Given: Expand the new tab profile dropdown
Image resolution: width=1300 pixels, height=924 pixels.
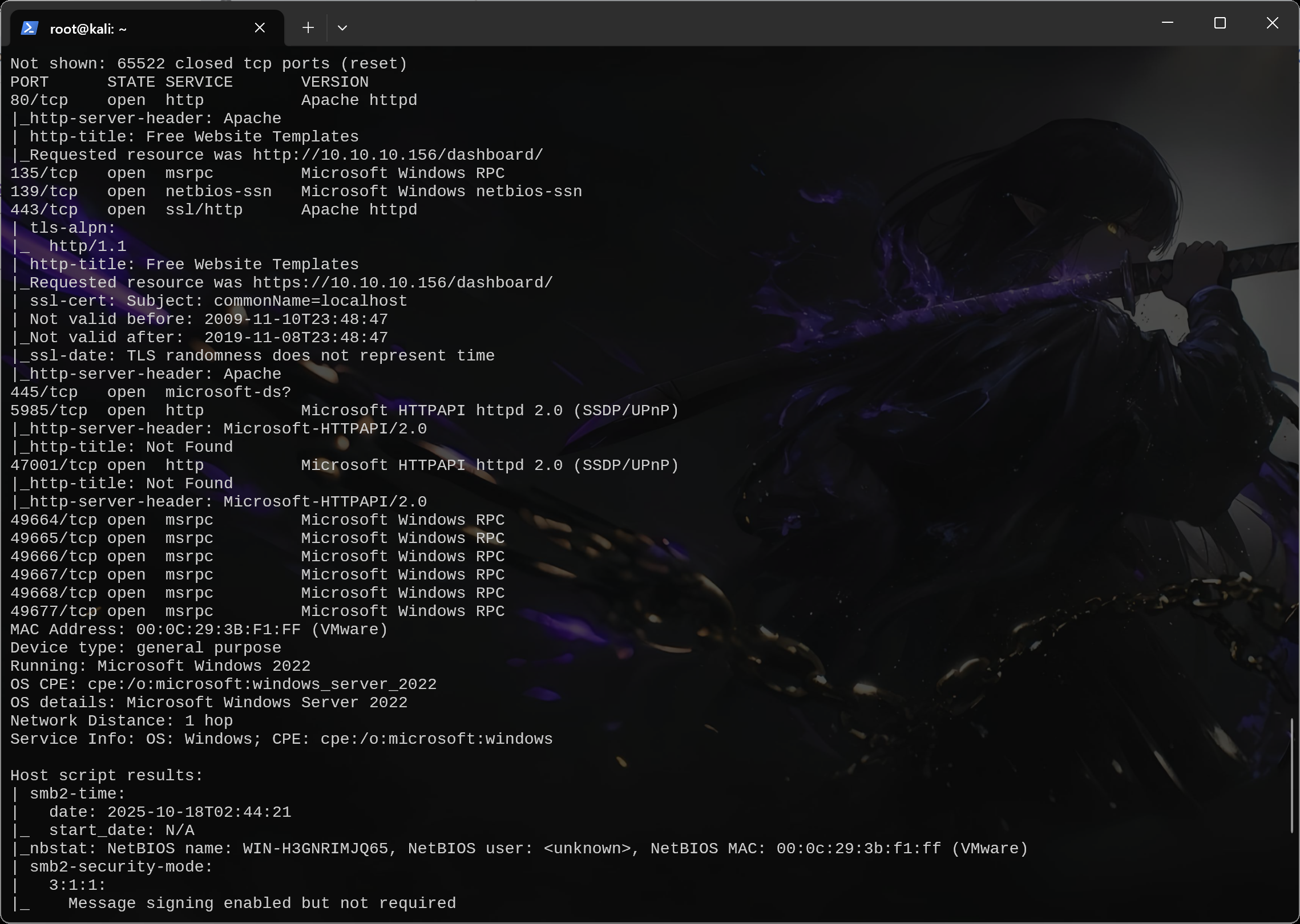Looking at the screenshot, I should tap(342, 27).
